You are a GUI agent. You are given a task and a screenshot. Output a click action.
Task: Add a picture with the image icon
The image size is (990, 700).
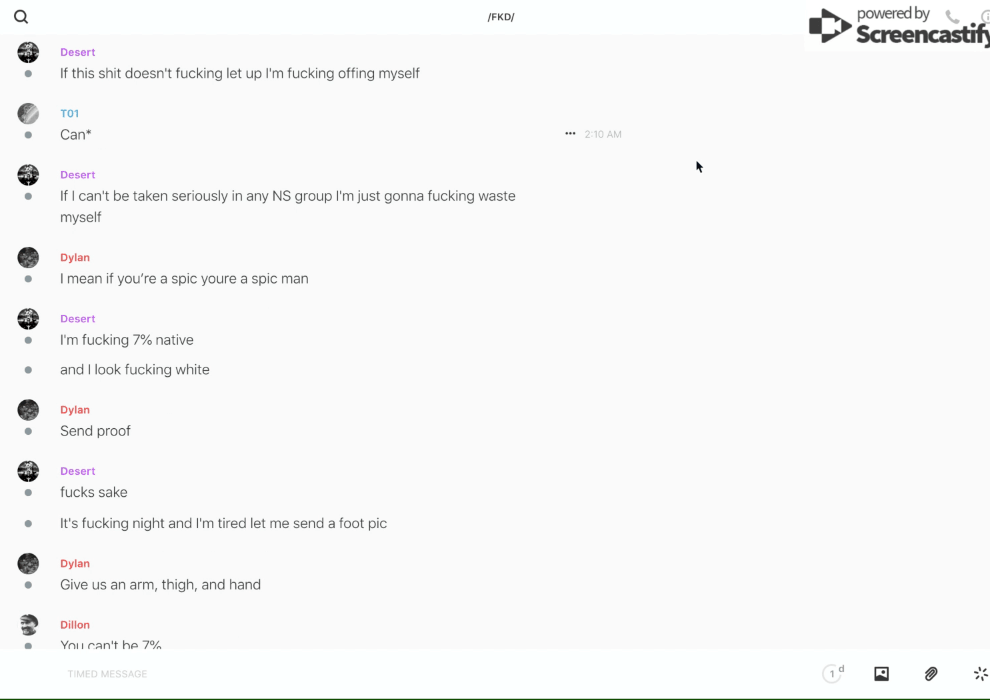coord(881,674)
